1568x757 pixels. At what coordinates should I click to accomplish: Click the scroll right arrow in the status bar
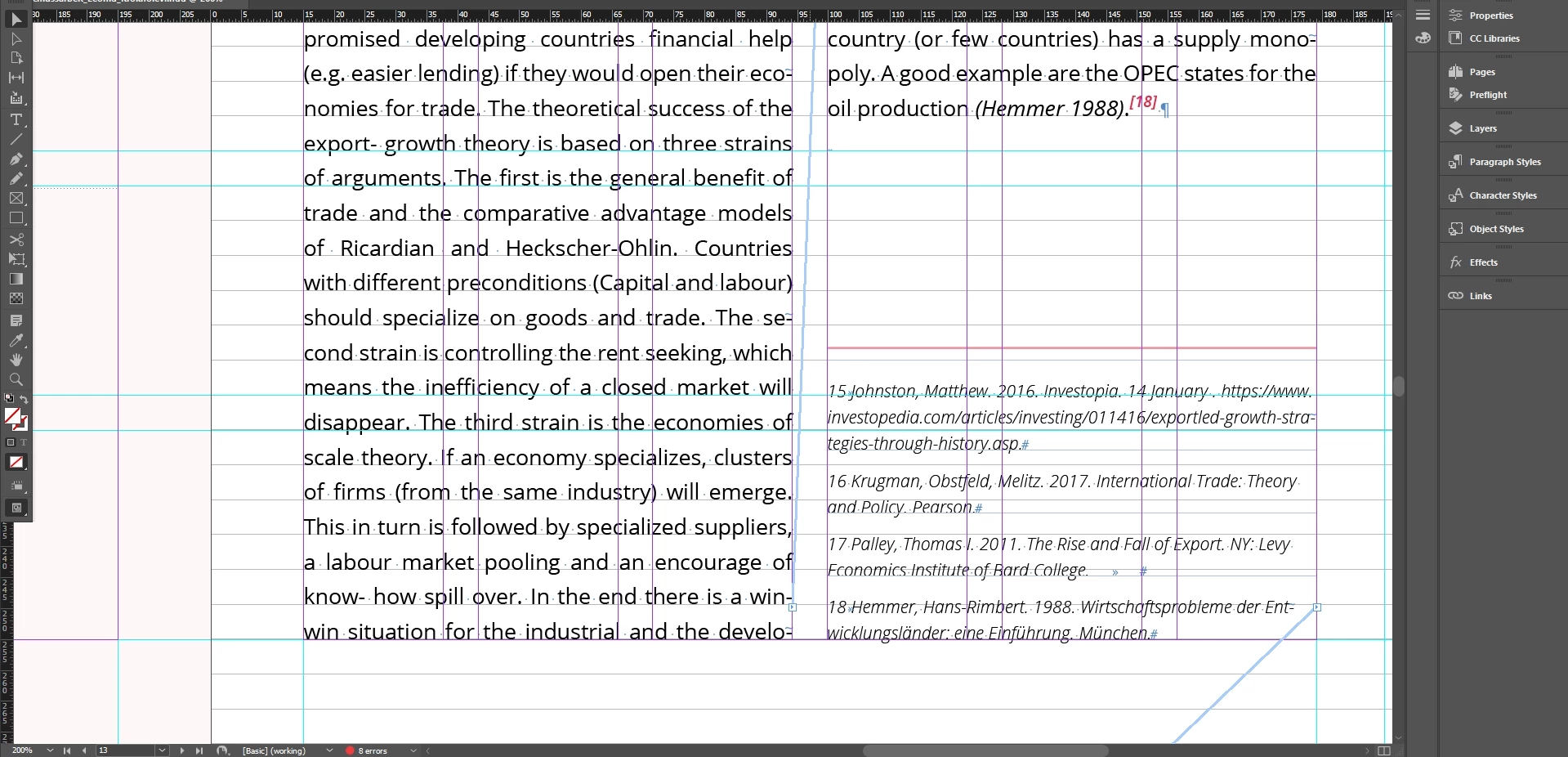1367,750
